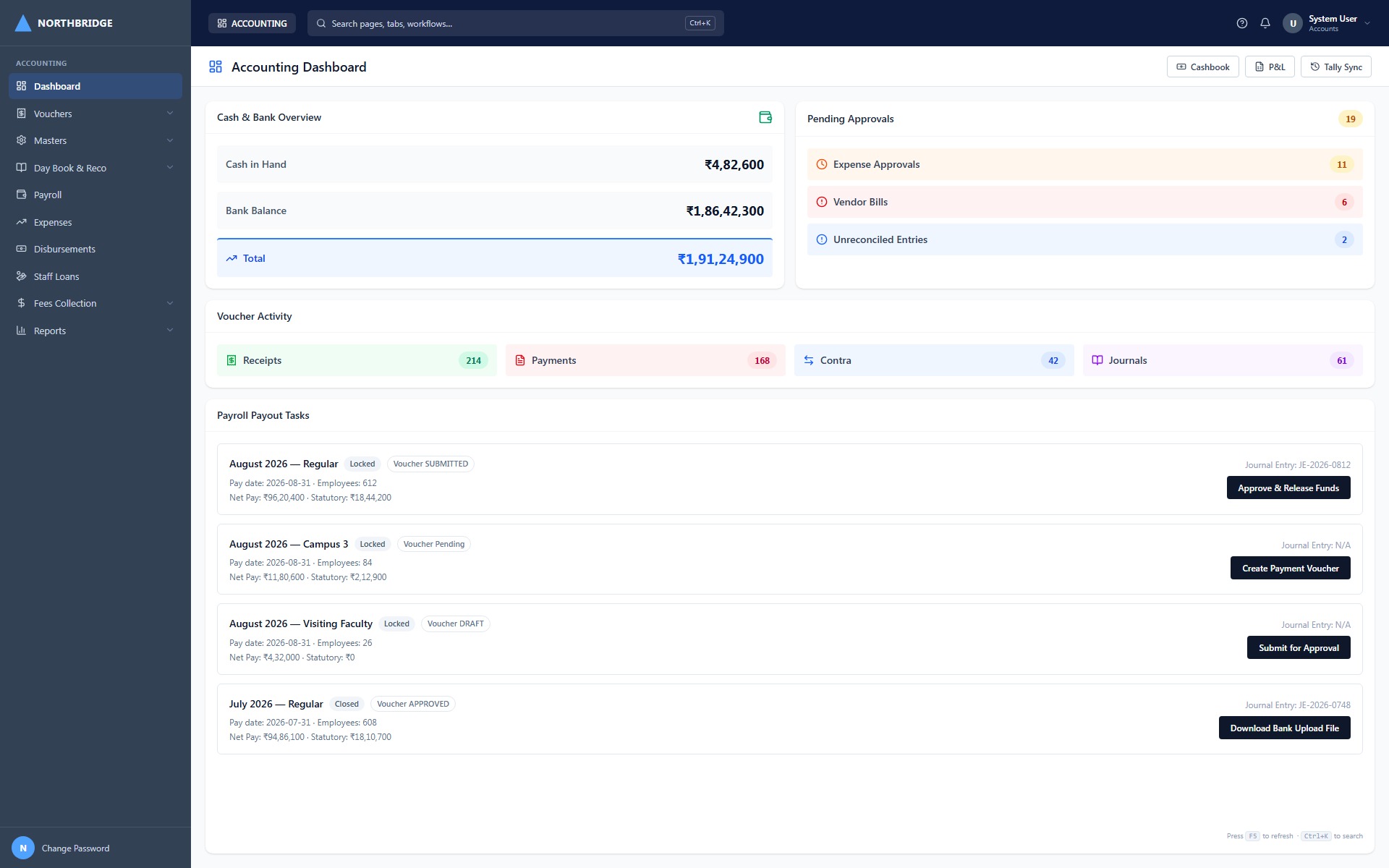Click the Vendor Bills alert icon
The height and width of the screenshot is (868, 1389).
tap(822, 202)
